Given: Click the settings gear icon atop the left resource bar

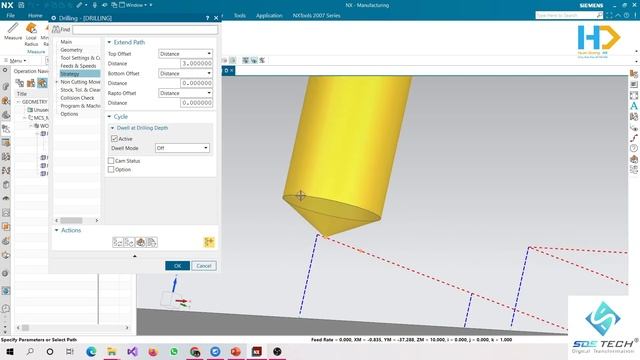Looking at the screenshot, I should [x=5, y=70].
